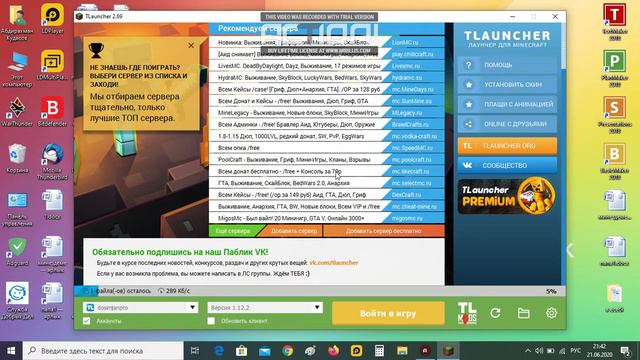This screenshot has width=640, height=360.
Task: Open Task View on taskbar
Action: pos(195,351)
